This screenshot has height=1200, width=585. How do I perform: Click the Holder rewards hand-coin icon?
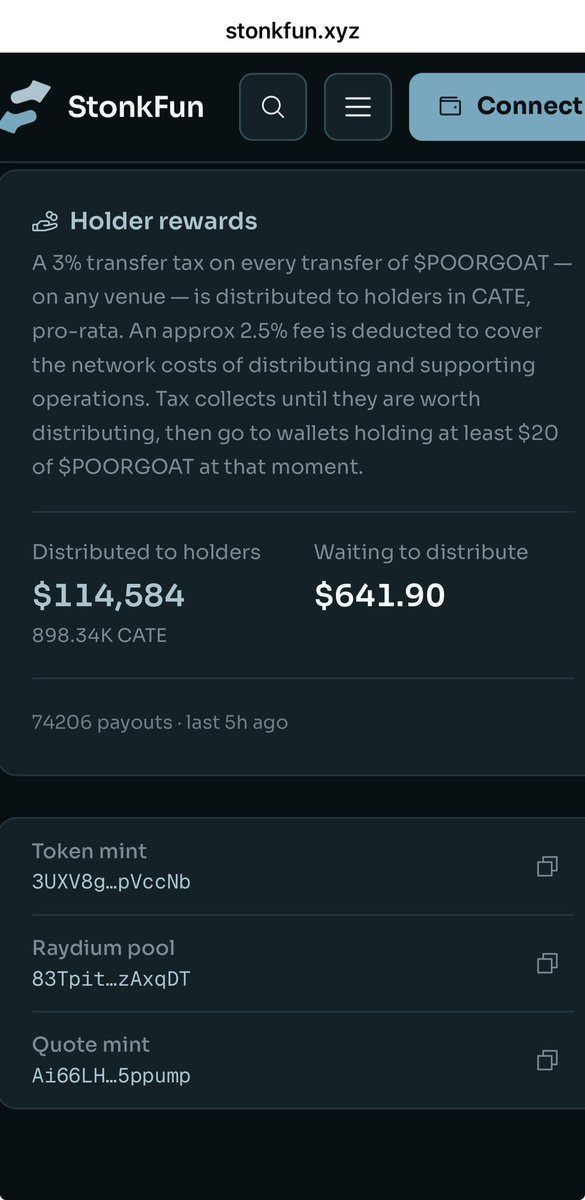(x=45, y=221)
